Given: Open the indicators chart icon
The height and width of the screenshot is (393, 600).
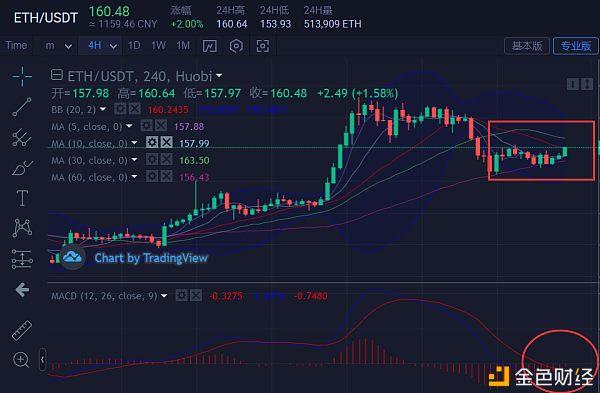Looking at the screenshot, I should click(210, 46).
